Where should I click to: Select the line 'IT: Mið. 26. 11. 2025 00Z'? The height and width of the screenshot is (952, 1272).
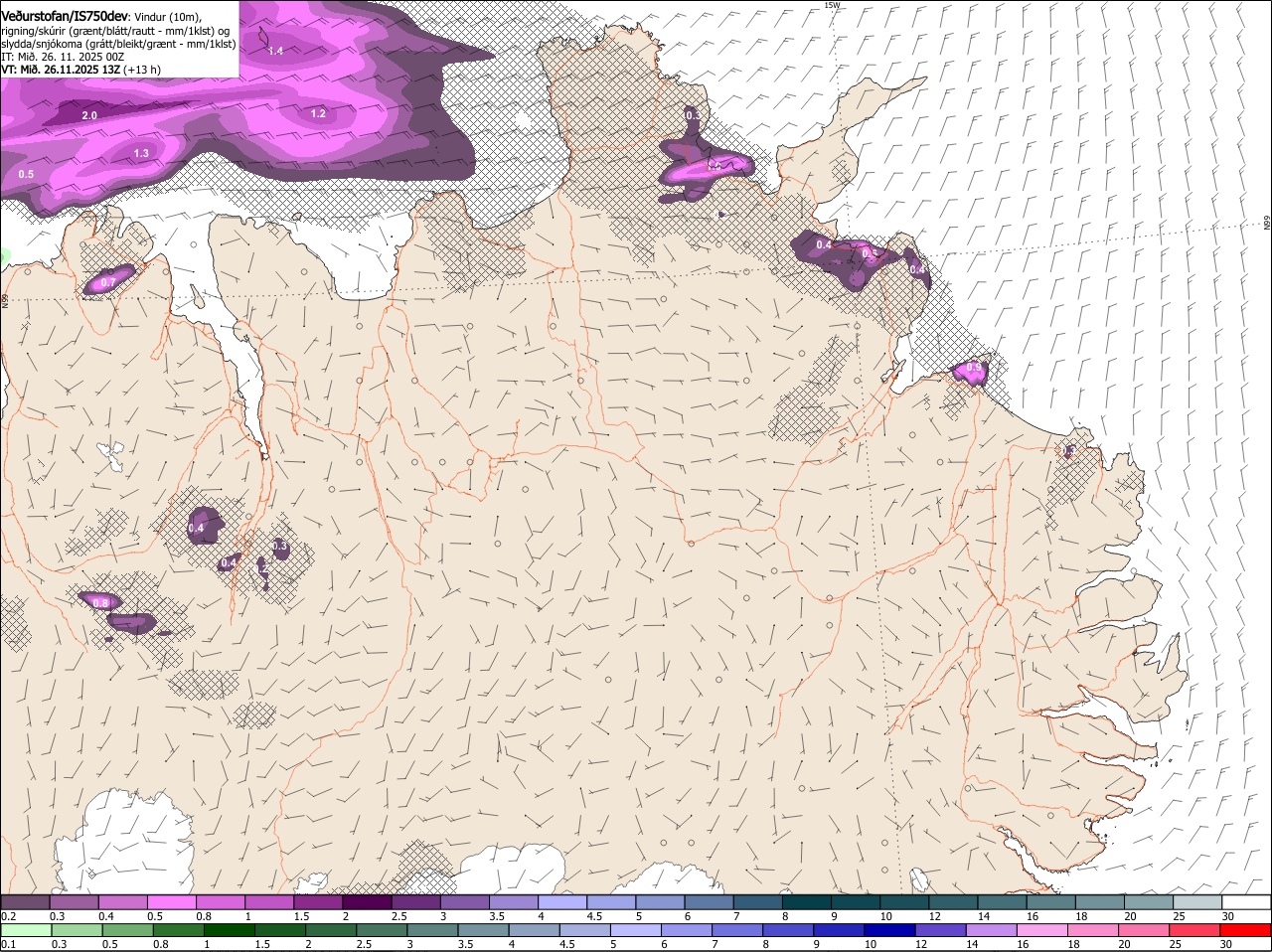[63, 57]
